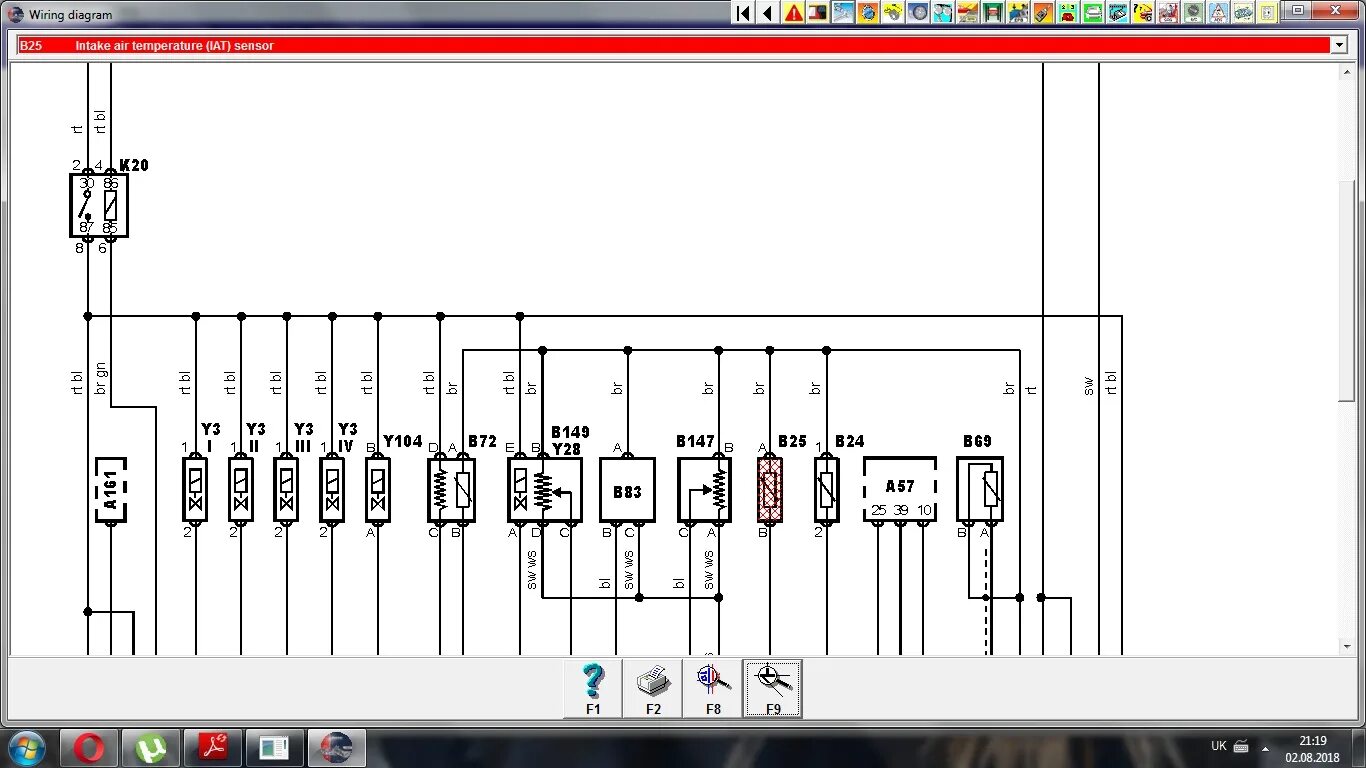Select the B69 sensor component
Screen dimensions: 1366x768
tap(980, 490)
